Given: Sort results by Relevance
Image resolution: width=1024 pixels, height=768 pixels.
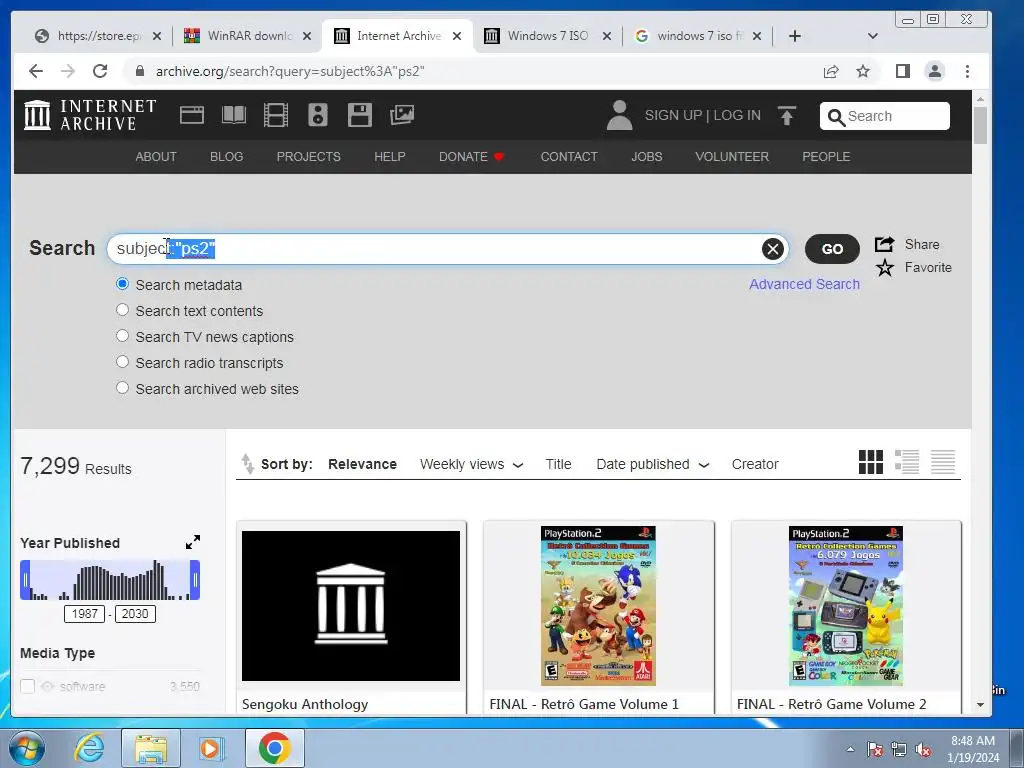Looking at the screenshot, I should [x=362, y=464].
